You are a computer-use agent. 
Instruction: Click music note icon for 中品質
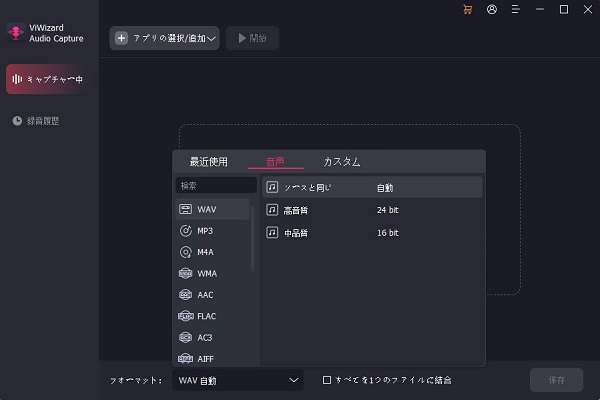272,232
